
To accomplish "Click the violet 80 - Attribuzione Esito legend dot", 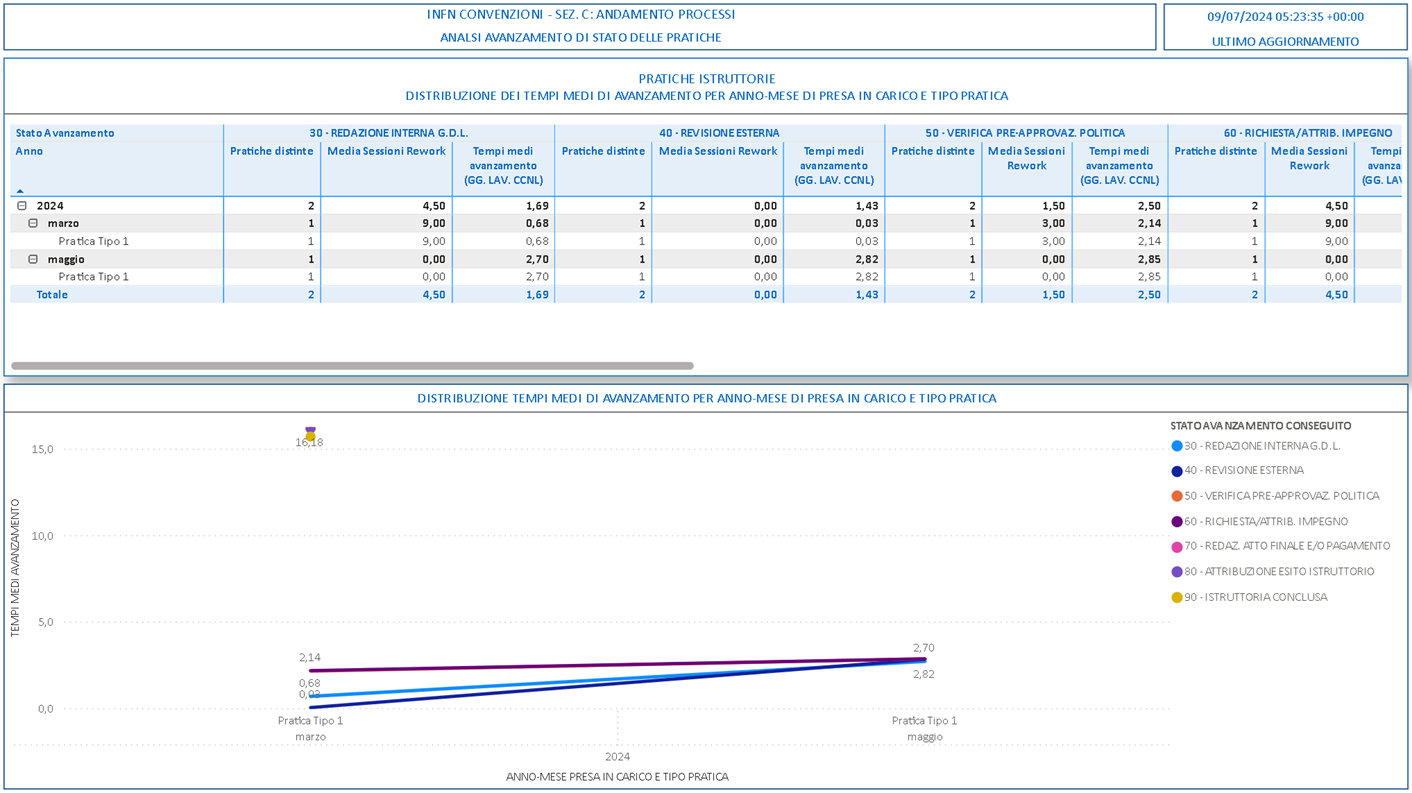I will pos(1177,572).
